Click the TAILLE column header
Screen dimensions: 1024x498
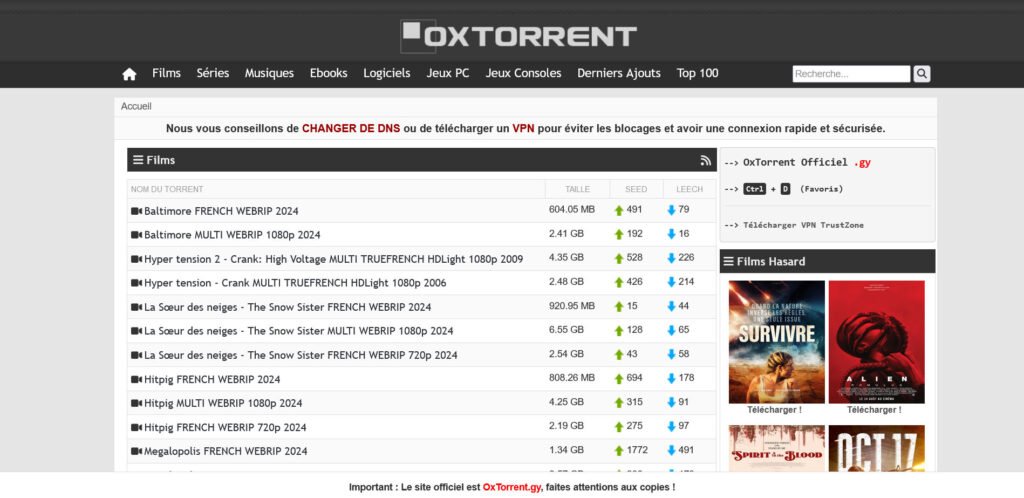point(577,189)
